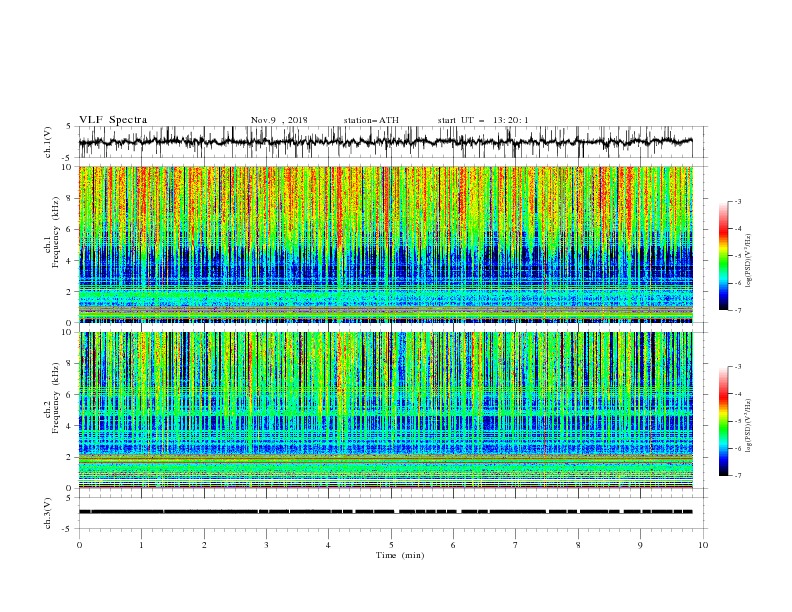The image size is (792, 612).
Task: Click the "1" tick on the time axis
Action: point(141,545)
